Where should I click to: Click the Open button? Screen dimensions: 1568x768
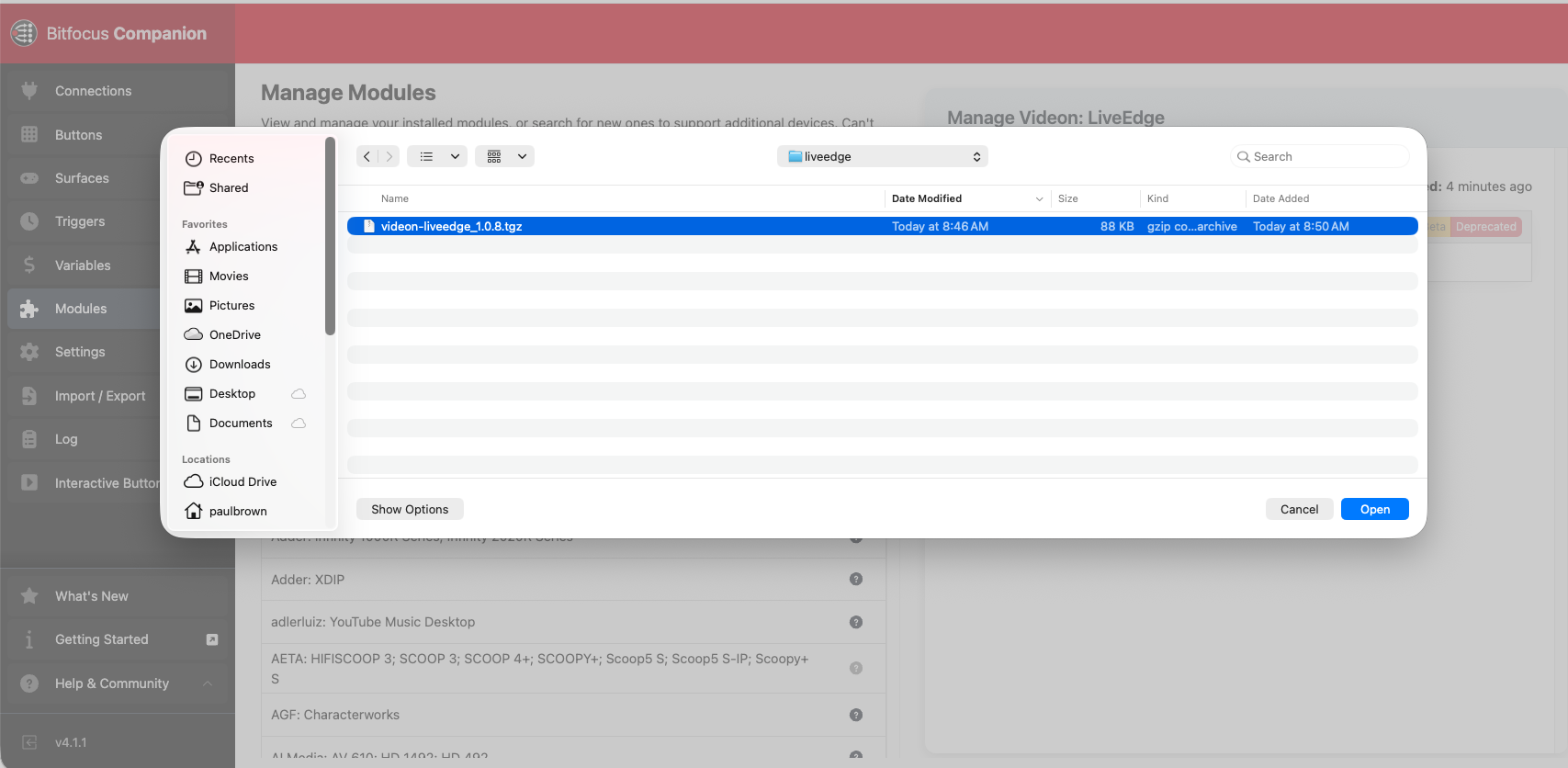point(1374,509)
